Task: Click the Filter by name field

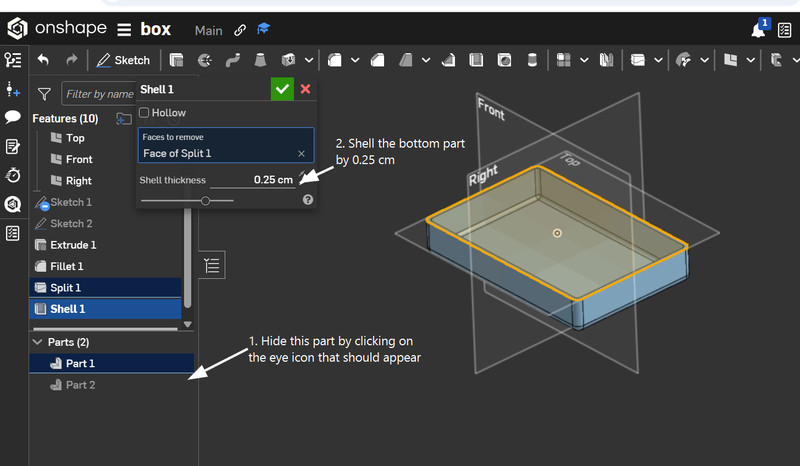Action: (99, 94)
